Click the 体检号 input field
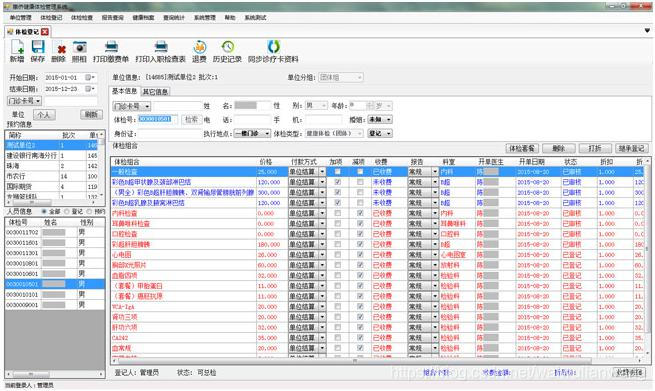This screenshot has width=655, height=391. pos(157,119)
